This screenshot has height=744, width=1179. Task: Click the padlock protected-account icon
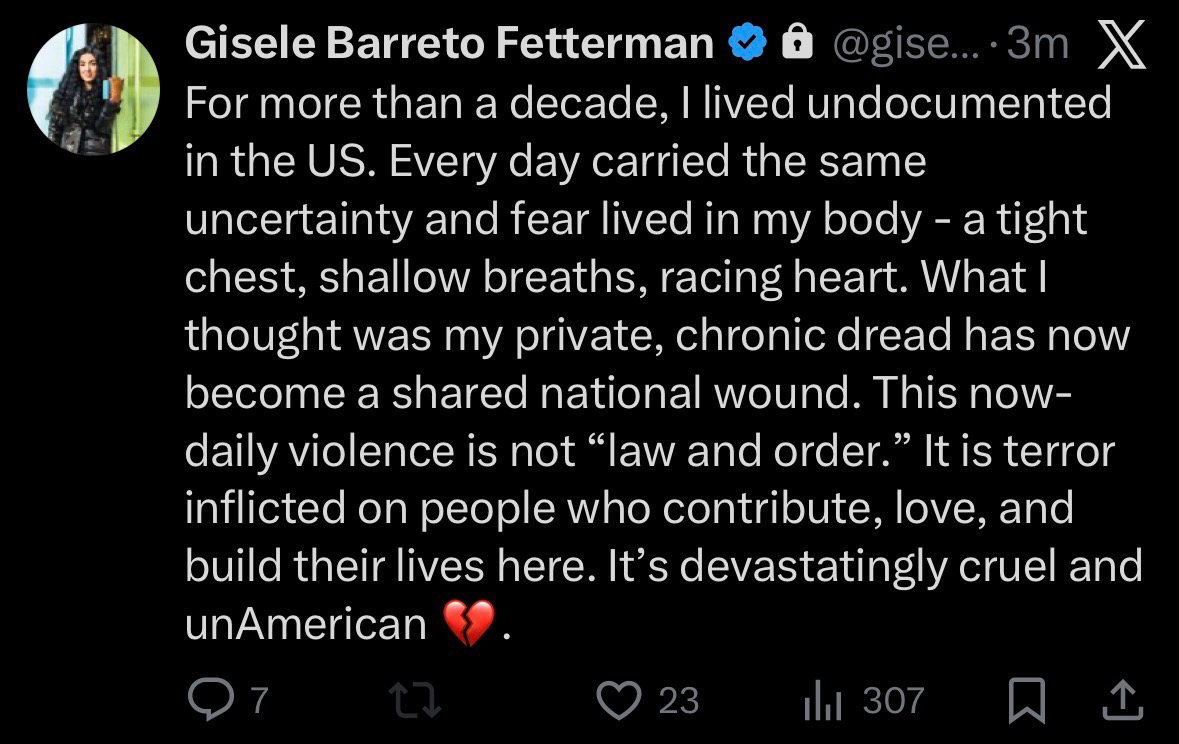[x=794, y=42]
